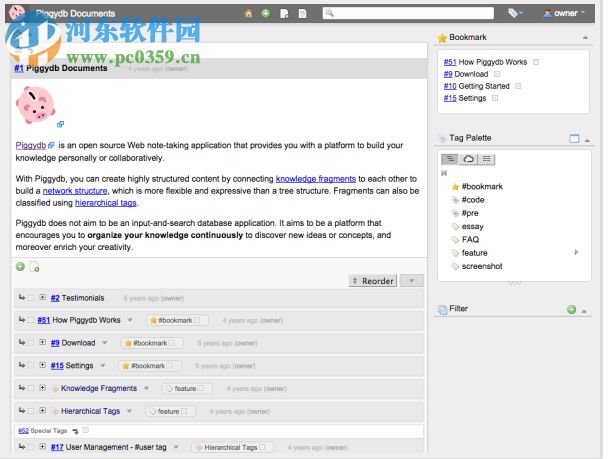Click #bookmark tag on Download row
The height and width of the screenshot is (459, 611).
click(x=150, y=343)
